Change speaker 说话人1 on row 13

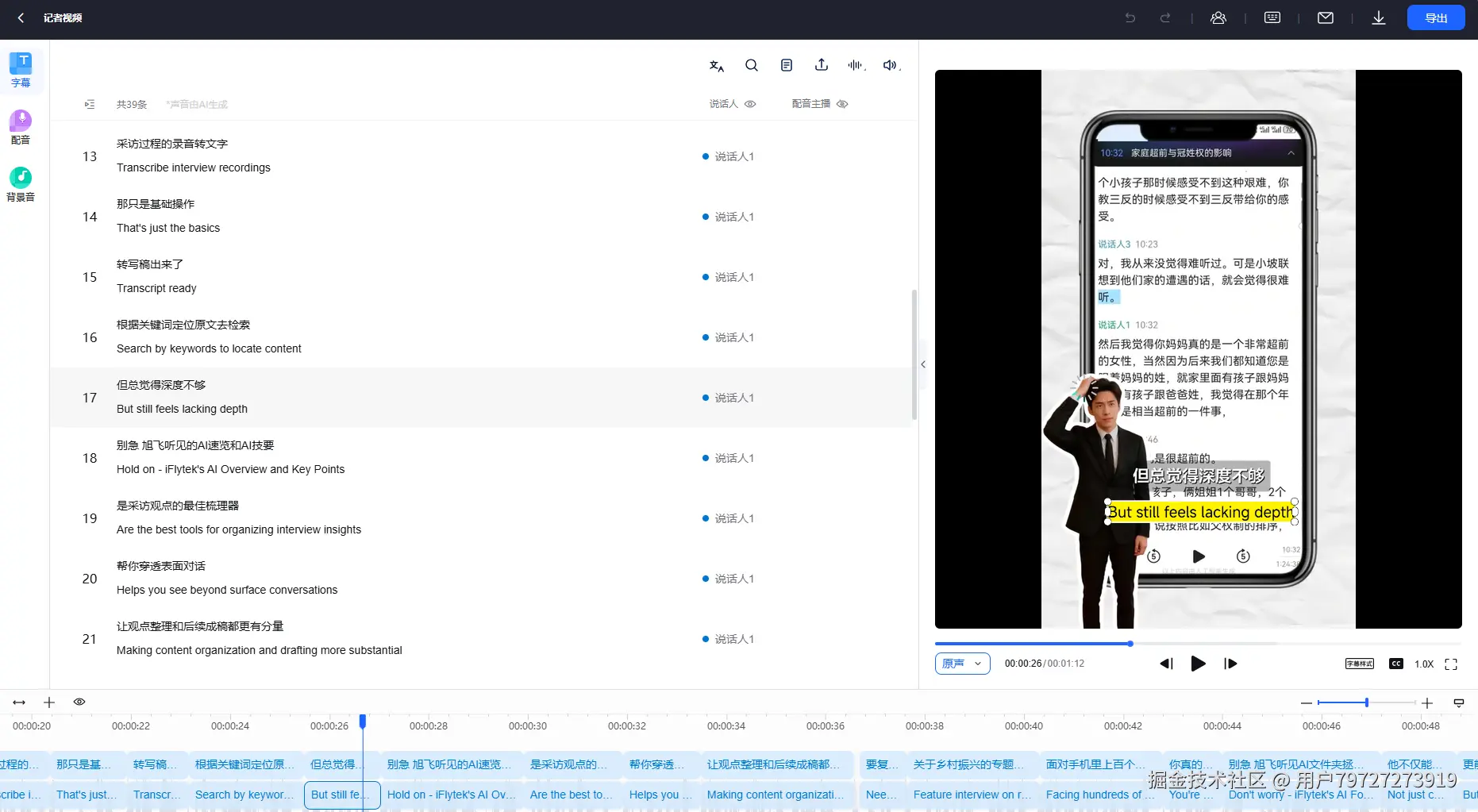point(729,156)
